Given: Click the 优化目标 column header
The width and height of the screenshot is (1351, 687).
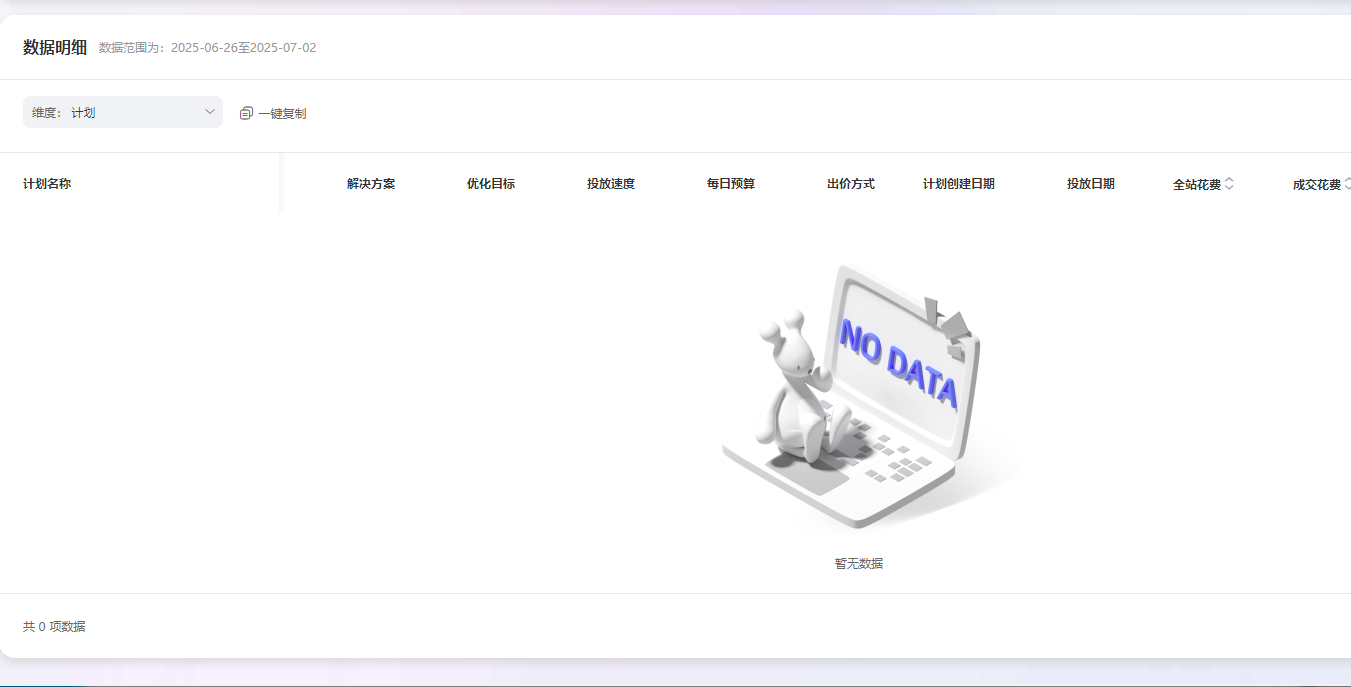Looking at the screenshot, I should coord(491,184).
